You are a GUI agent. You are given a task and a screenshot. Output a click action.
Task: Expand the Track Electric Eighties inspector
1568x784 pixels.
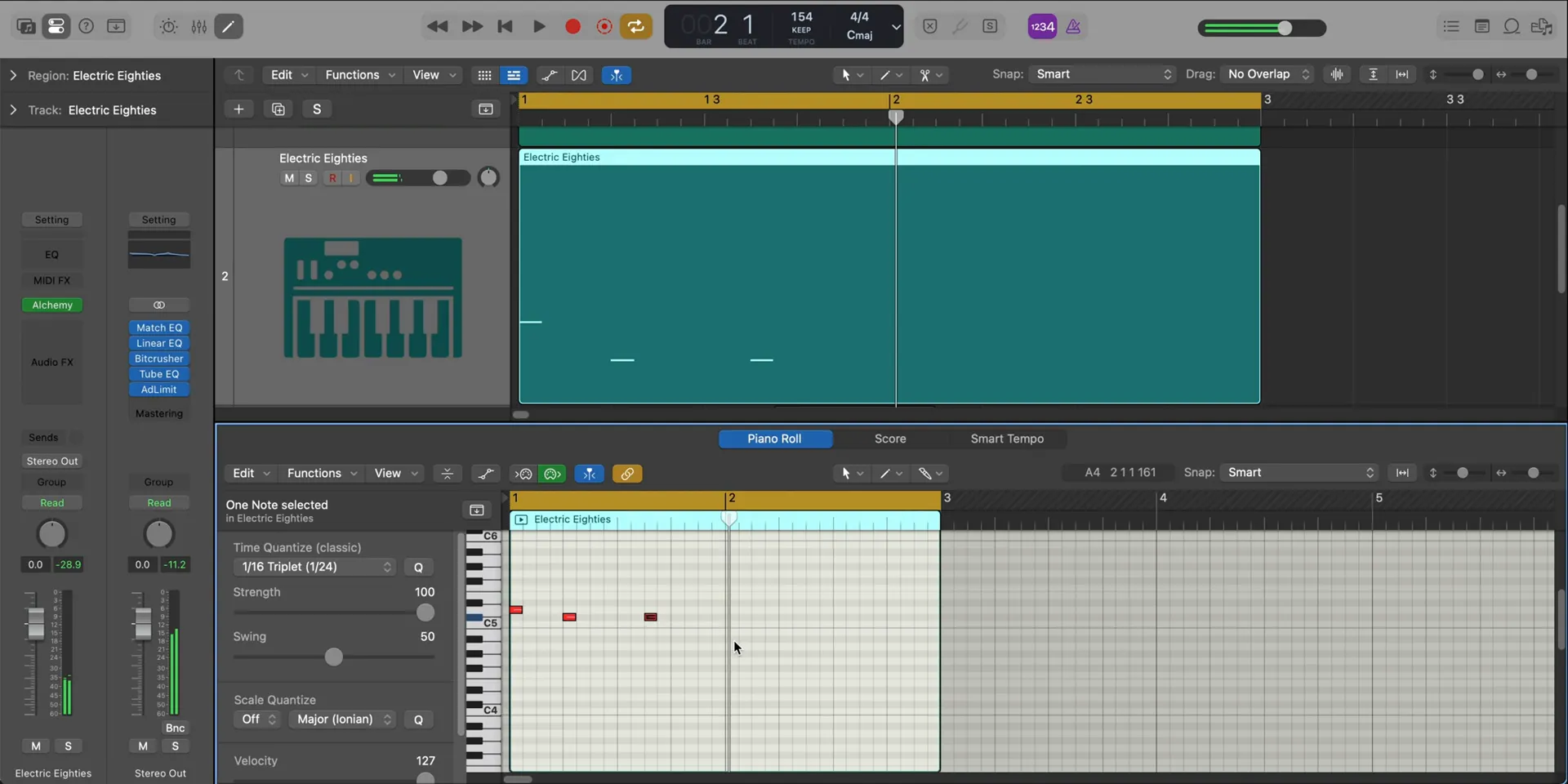(x=13, y=109)
